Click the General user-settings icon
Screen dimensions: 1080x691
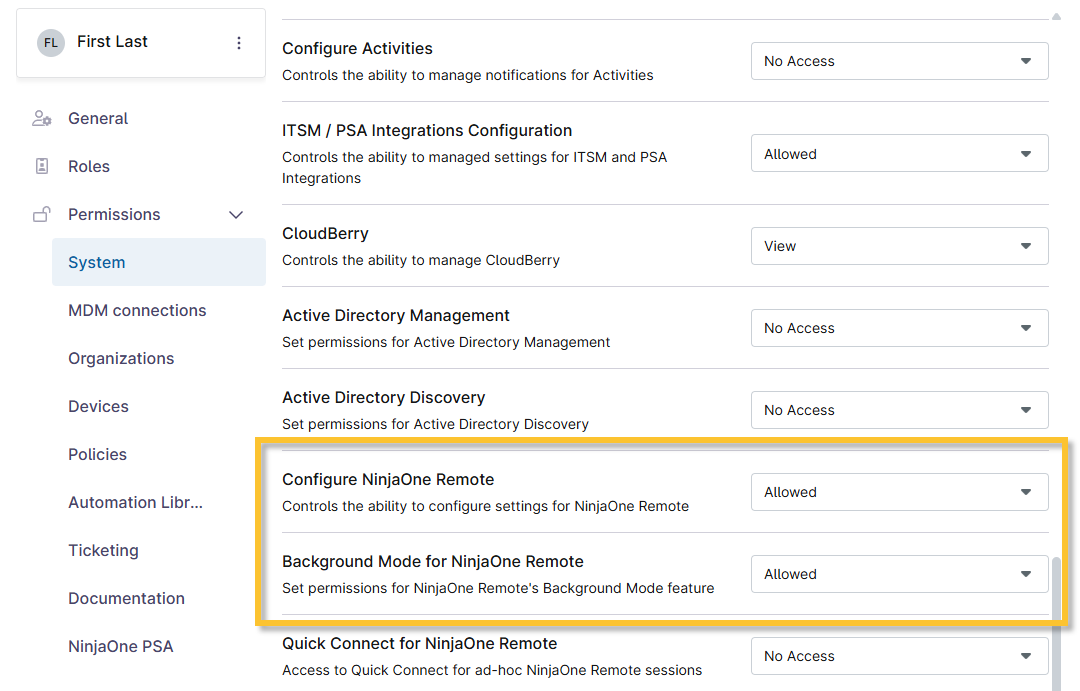click(41, 119)
